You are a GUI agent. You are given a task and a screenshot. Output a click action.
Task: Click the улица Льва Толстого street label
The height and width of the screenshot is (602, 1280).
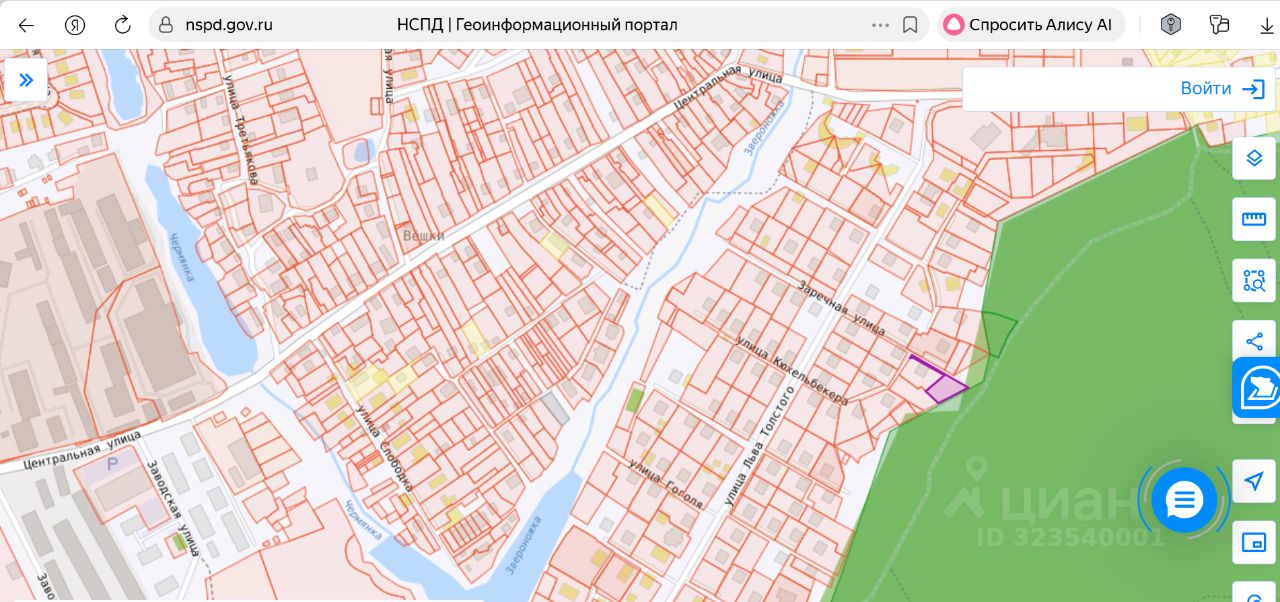(x=758, y=445)
